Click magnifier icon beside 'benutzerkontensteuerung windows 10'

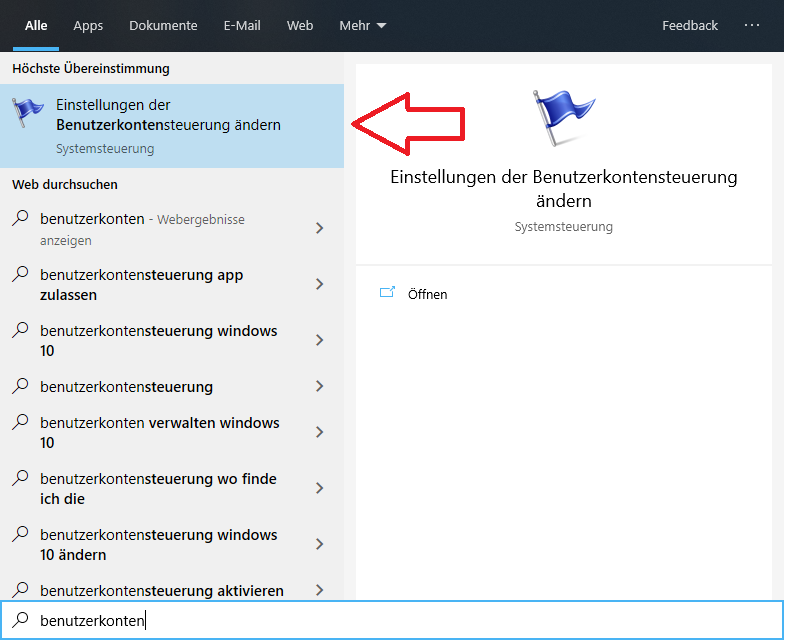pyautogui.click(x=20, y=330)
